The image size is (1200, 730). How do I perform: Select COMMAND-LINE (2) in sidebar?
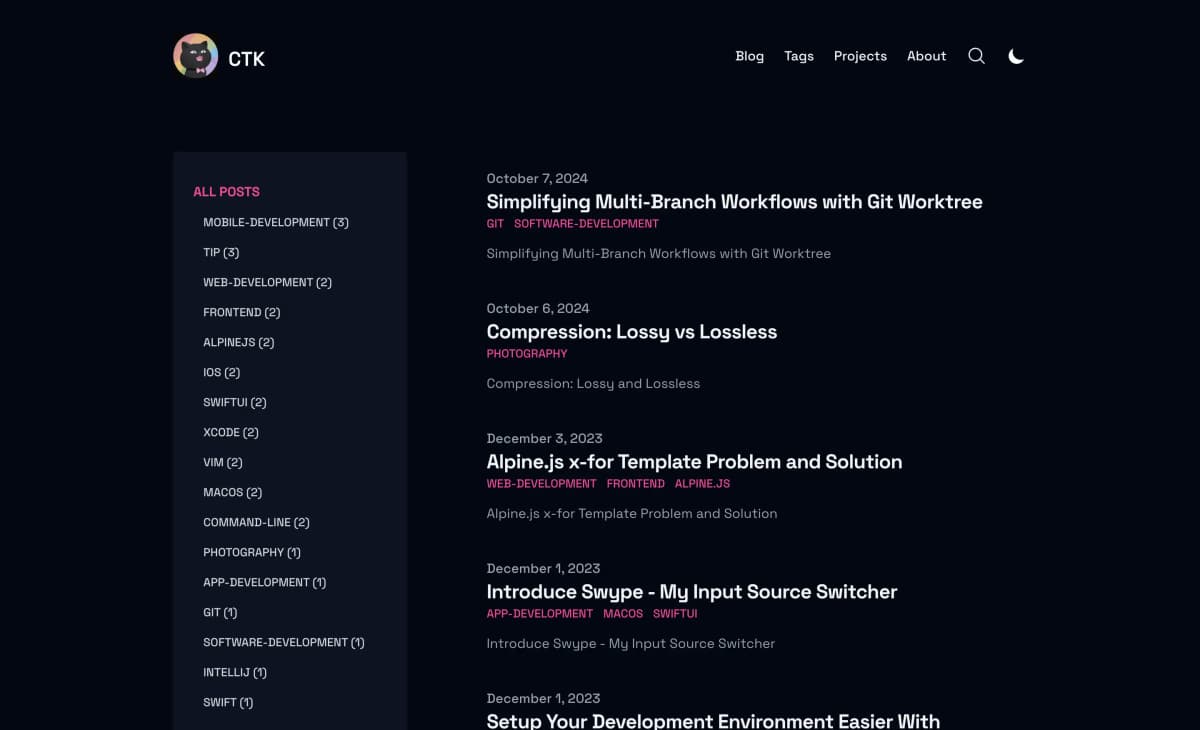(256, 522)
